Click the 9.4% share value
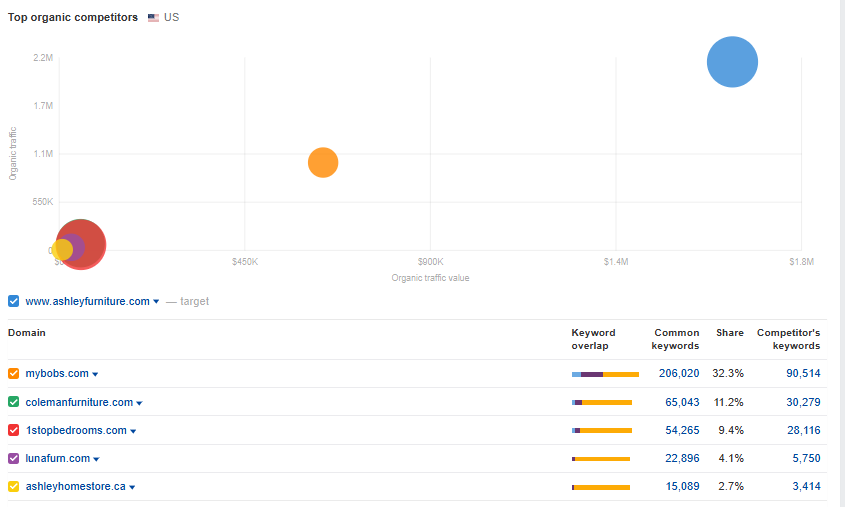 pyautogui.click(x=731, y=430)
